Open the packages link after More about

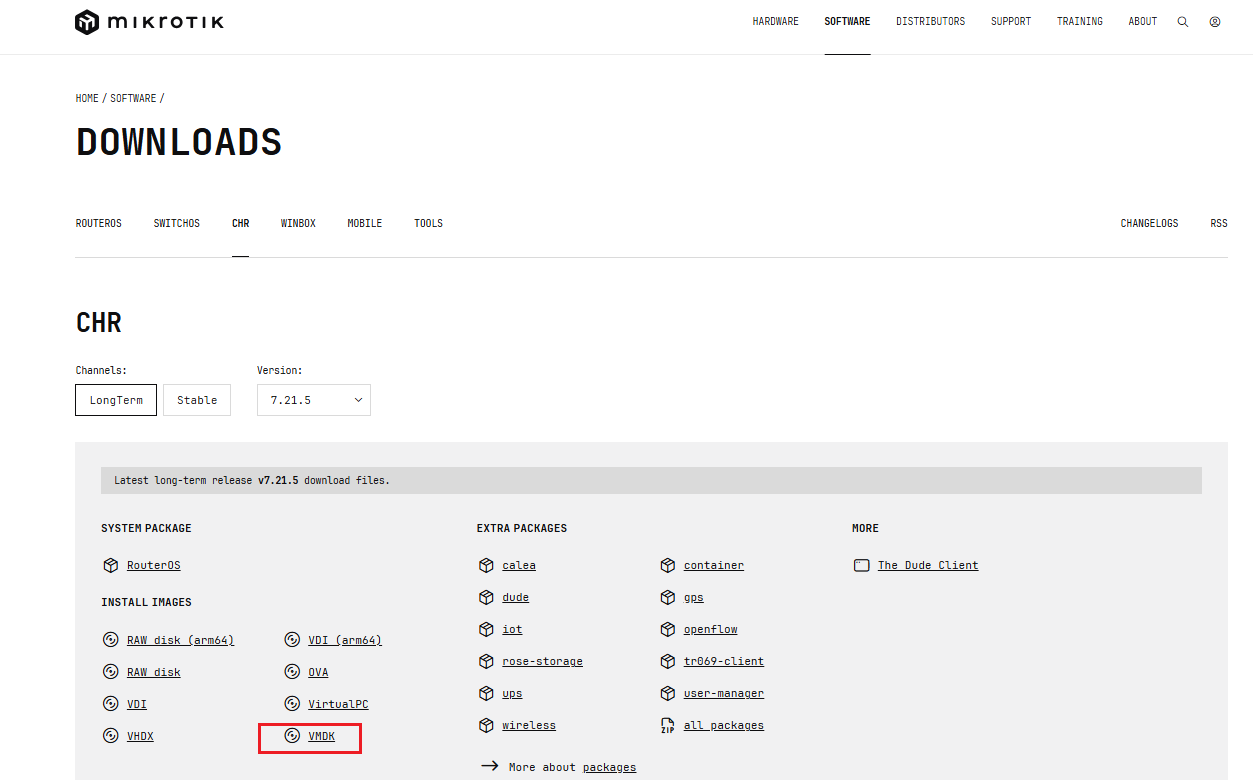(x=610, y=767)
